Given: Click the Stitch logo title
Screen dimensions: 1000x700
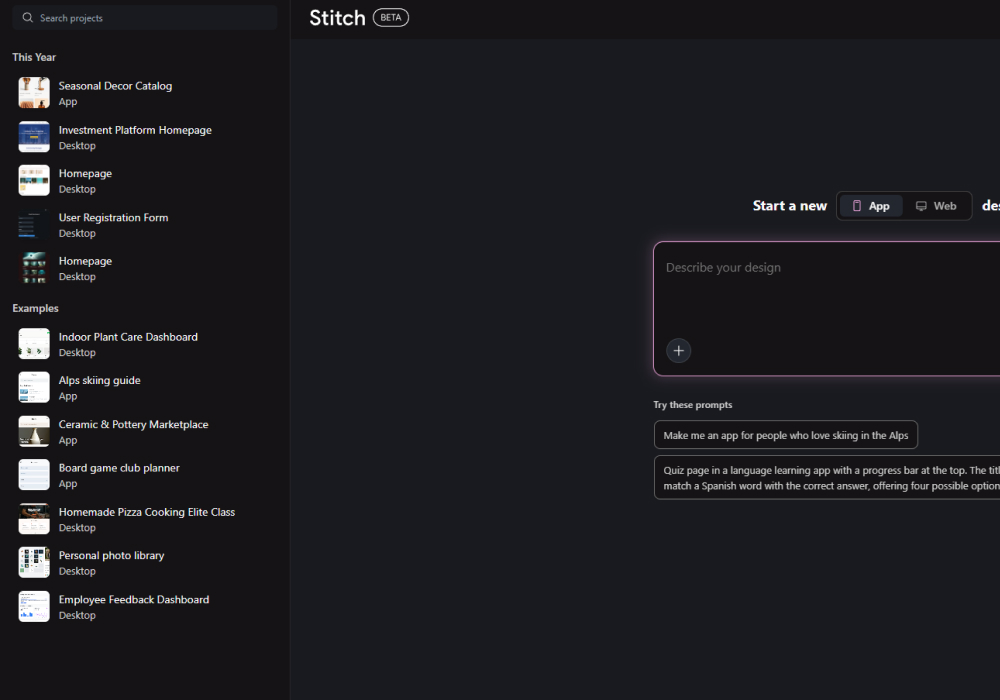Looking at the screenshot, I should pyautogui.click(x=337, y=18).
